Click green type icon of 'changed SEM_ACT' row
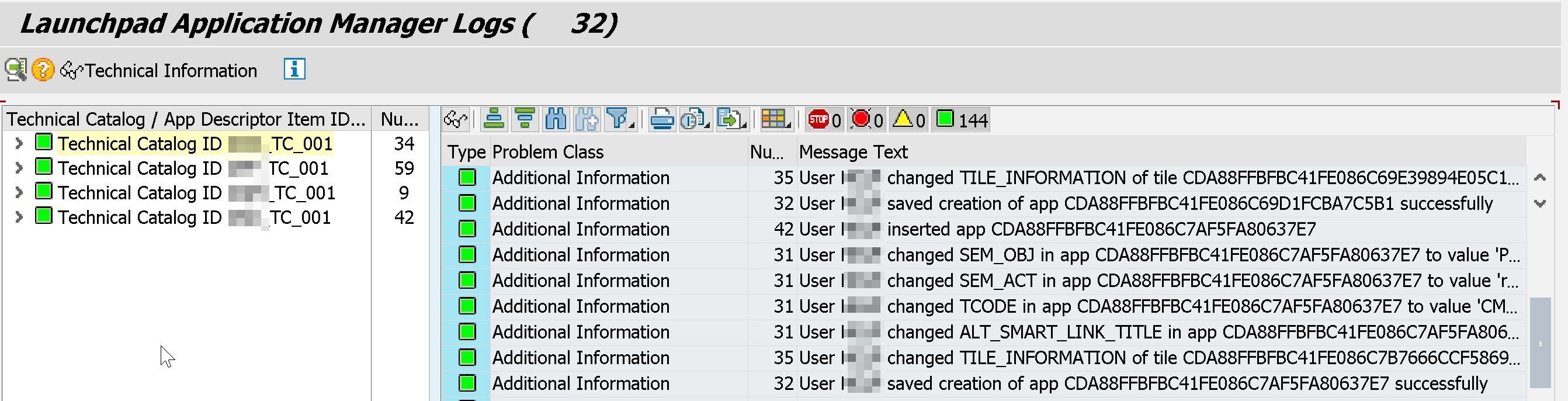 (x=467, y=281)
